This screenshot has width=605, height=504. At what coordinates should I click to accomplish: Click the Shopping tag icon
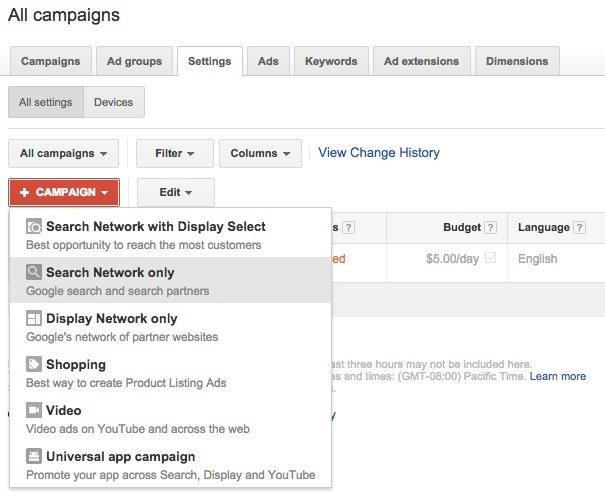pyautogui.click(x=34, y=365)
